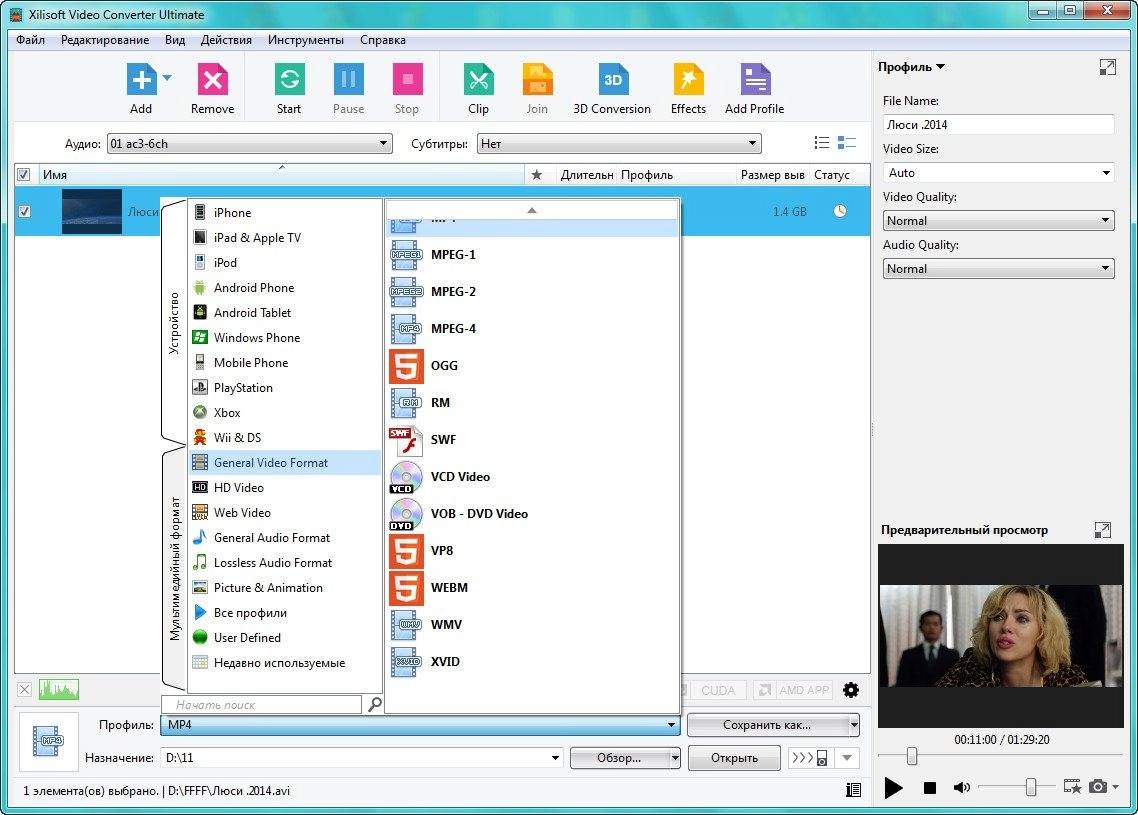Click the star favorites column header

[536, 174]
